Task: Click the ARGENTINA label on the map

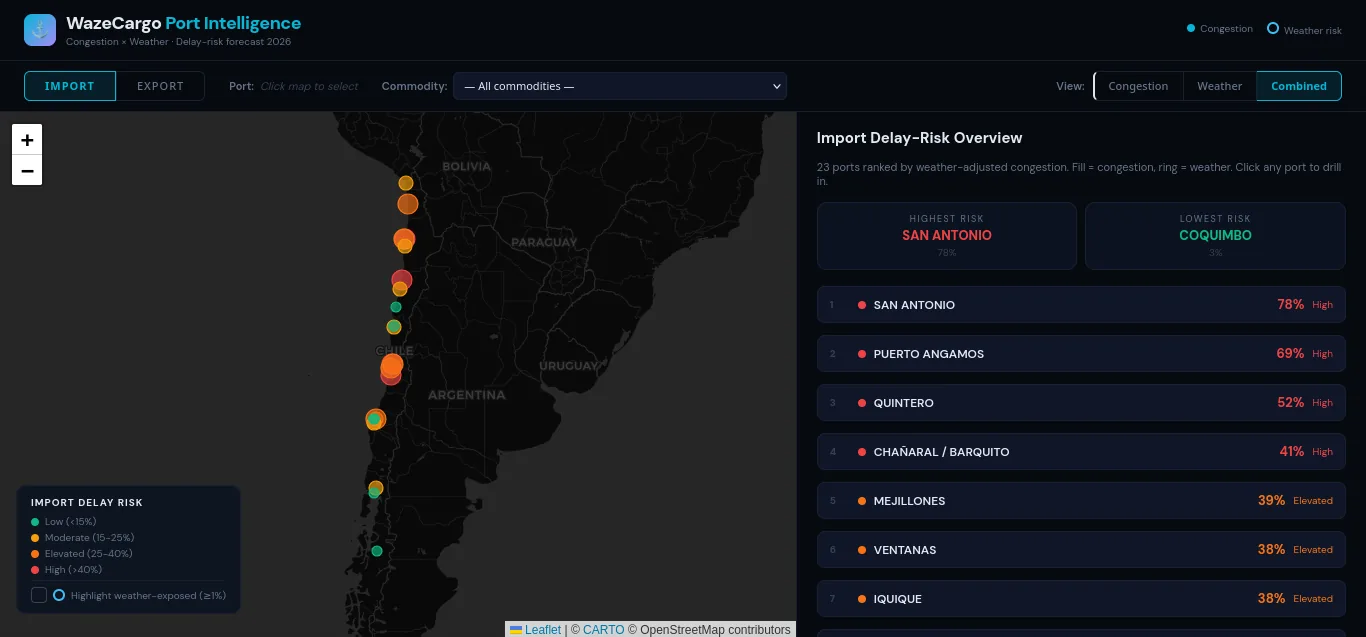Action: 467,395
